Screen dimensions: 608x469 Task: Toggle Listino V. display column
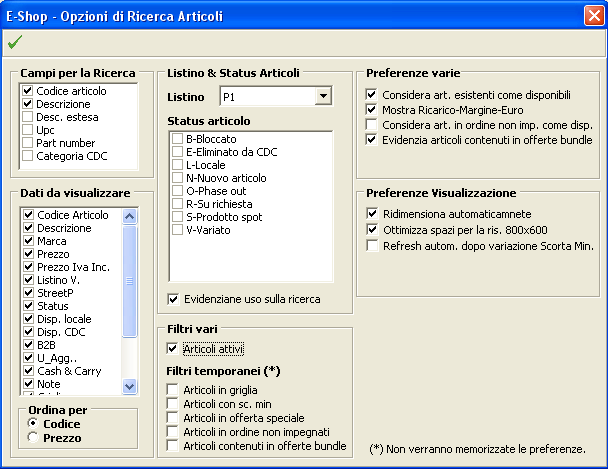coord(29,279)
